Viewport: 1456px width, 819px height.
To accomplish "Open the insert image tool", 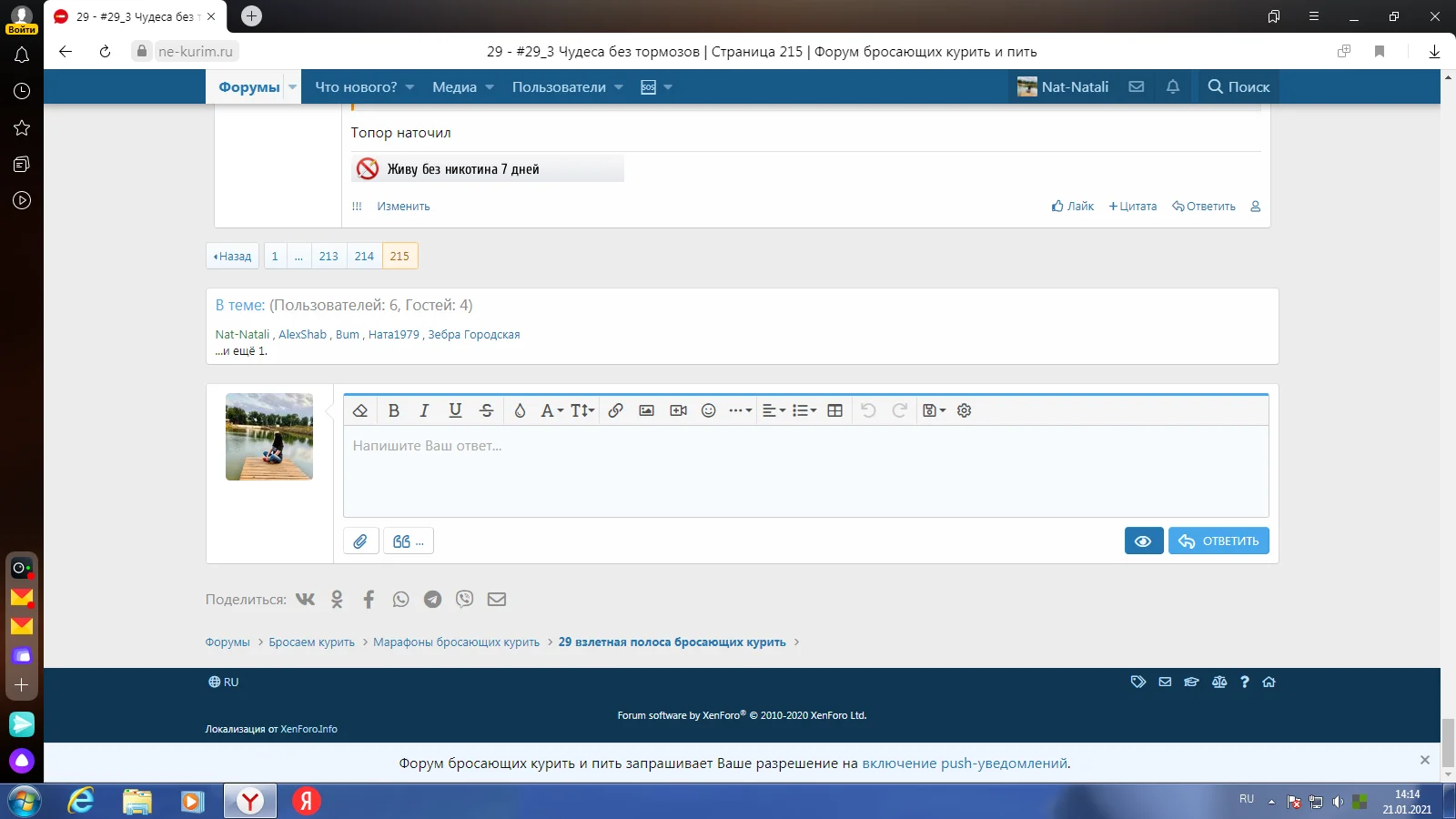I will click(647, 410).
